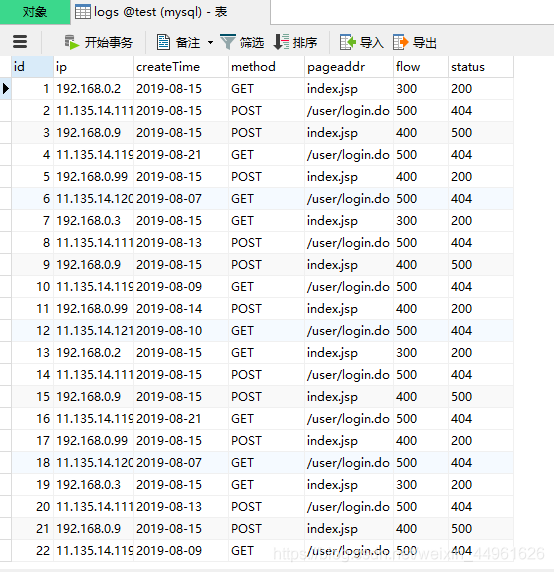Click the begin transaction icon

pyautogui.click(x=72, y=42)
